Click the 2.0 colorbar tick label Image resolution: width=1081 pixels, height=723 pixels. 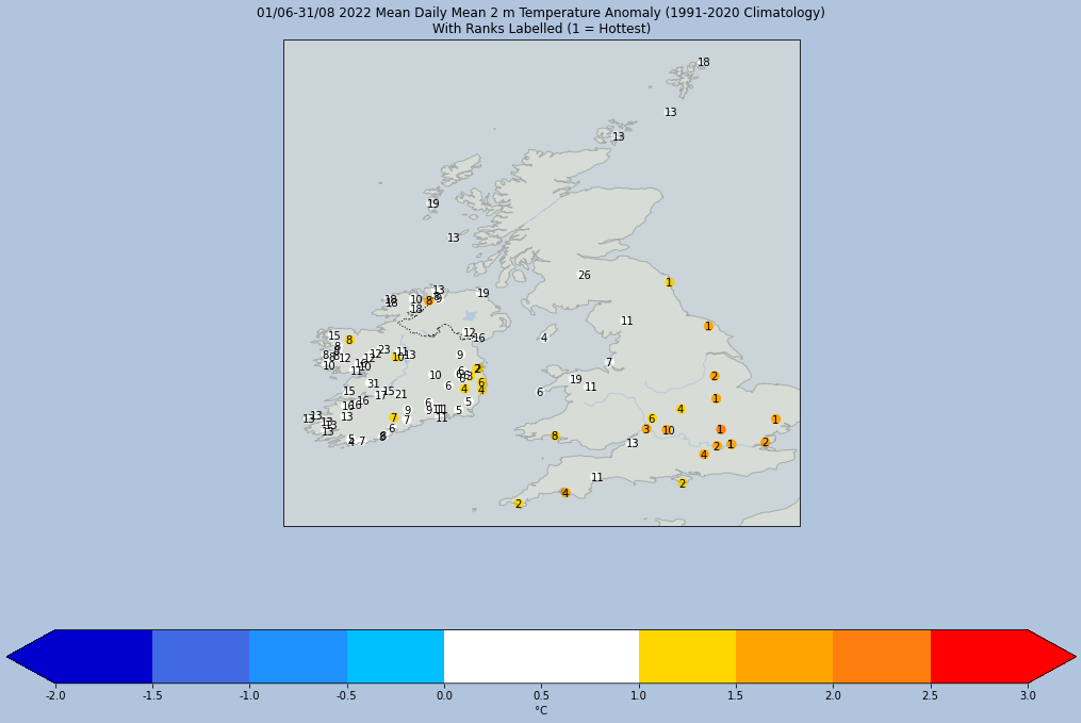(834, 695)
